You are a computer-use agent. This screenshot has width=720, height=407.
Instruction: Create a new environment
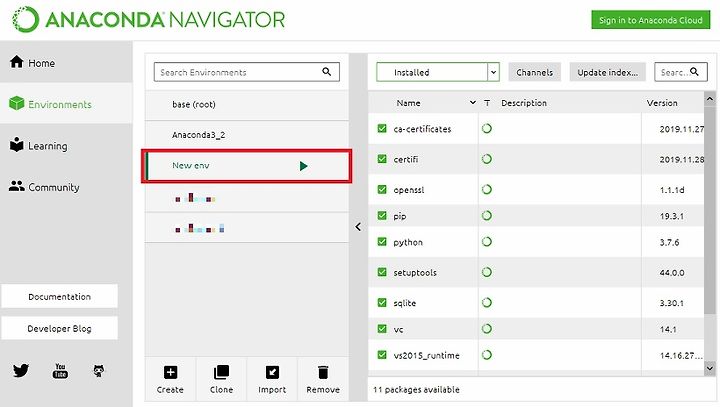(x=170, y=380)
